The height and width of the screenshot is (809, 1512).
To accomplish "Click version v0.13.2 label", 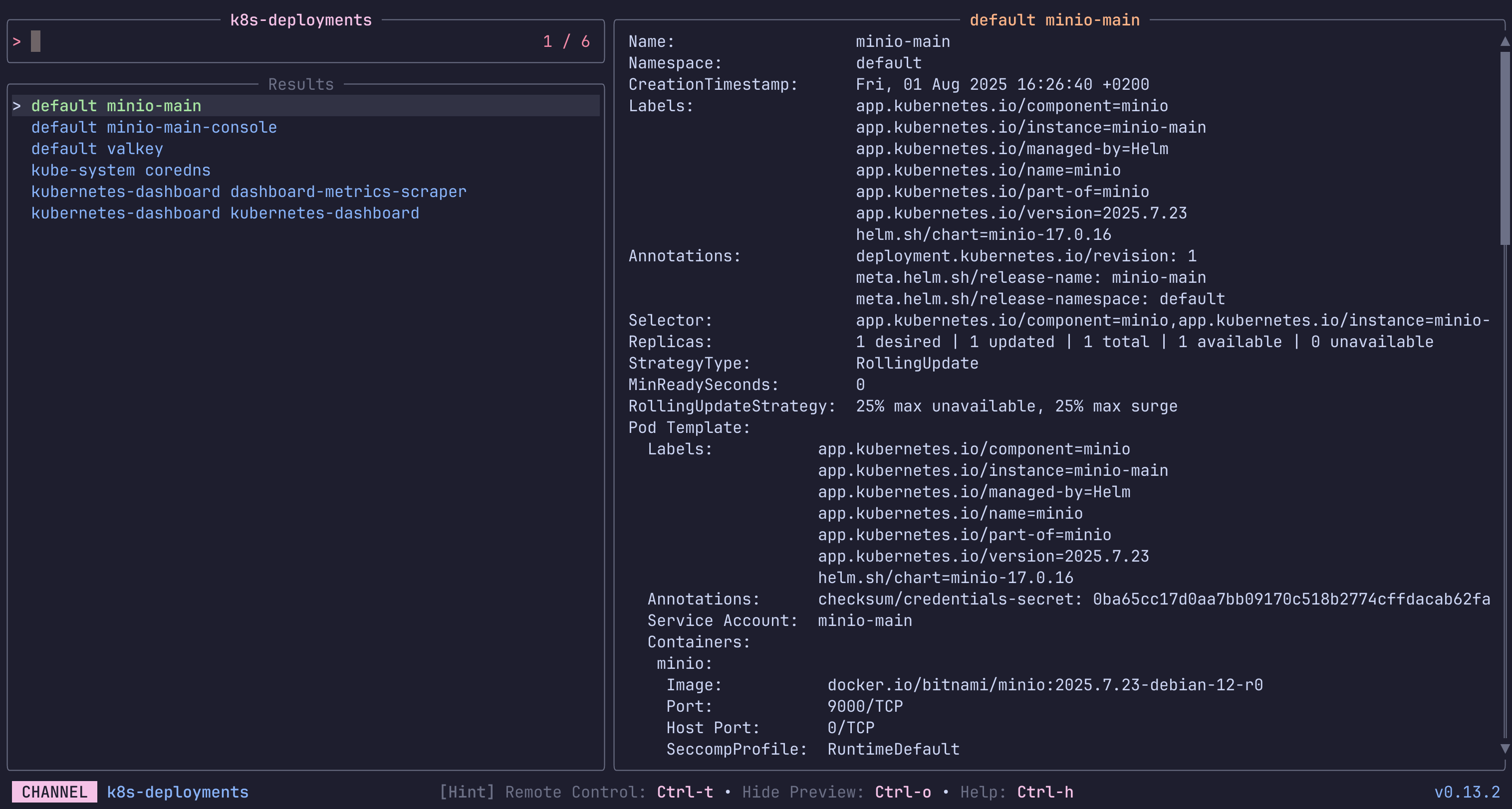I will (x=1467, y=792).
